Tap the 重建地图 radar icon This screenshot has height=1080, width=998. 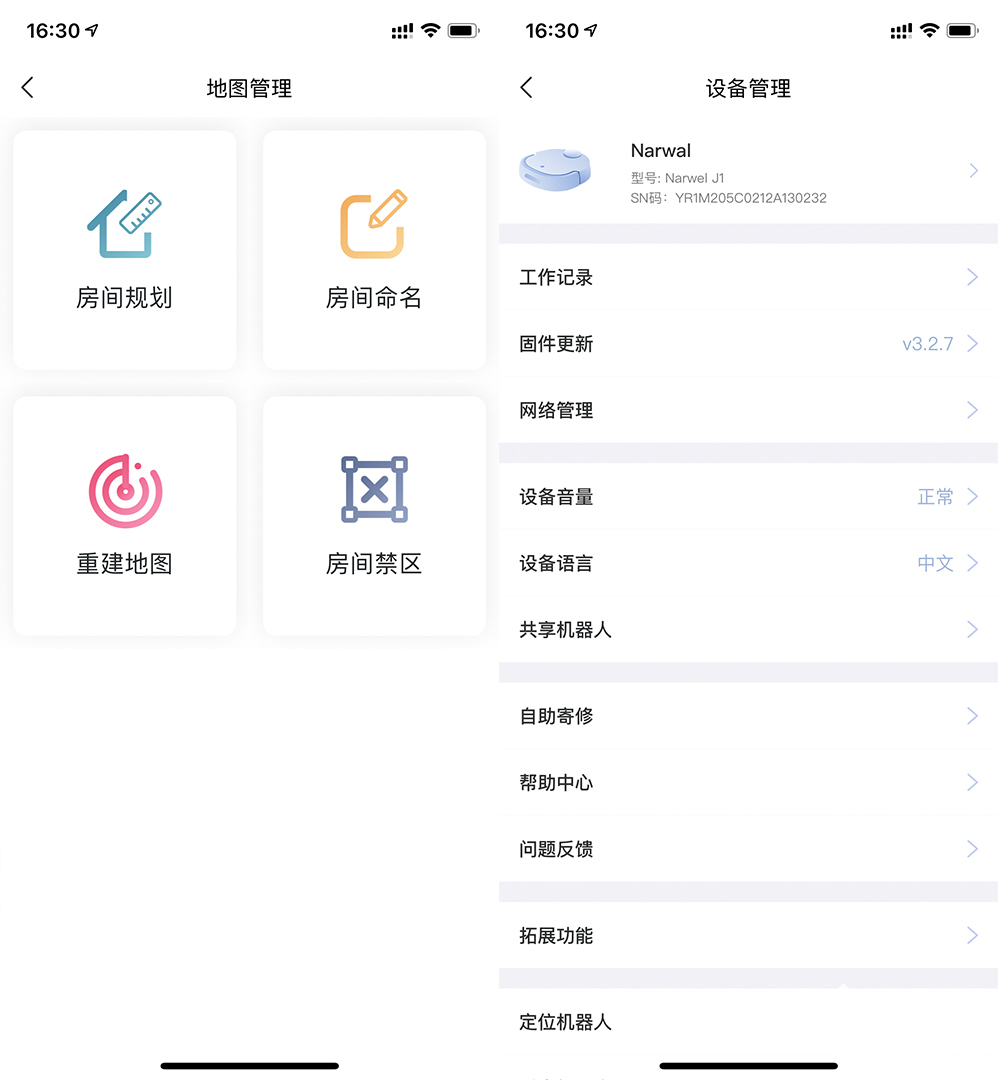(124, 491)
